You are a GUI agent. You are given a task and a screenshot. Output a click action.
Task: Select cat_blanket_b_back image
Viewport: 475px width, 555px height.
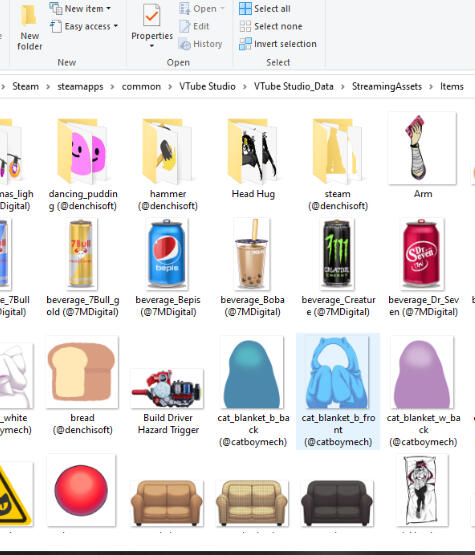point(252,372)
